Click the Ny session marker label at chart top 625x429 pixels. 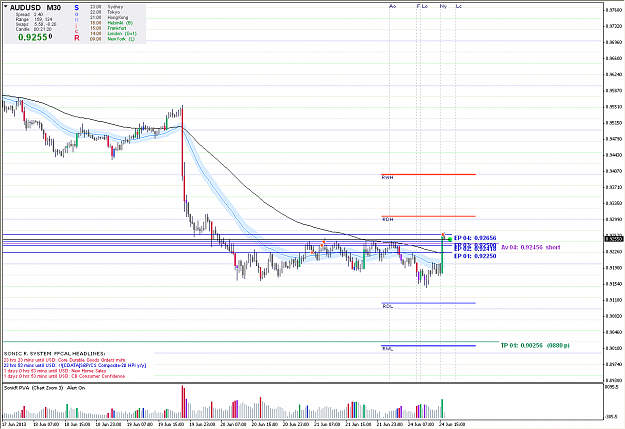pyautogui.click(x=443, y=6)
